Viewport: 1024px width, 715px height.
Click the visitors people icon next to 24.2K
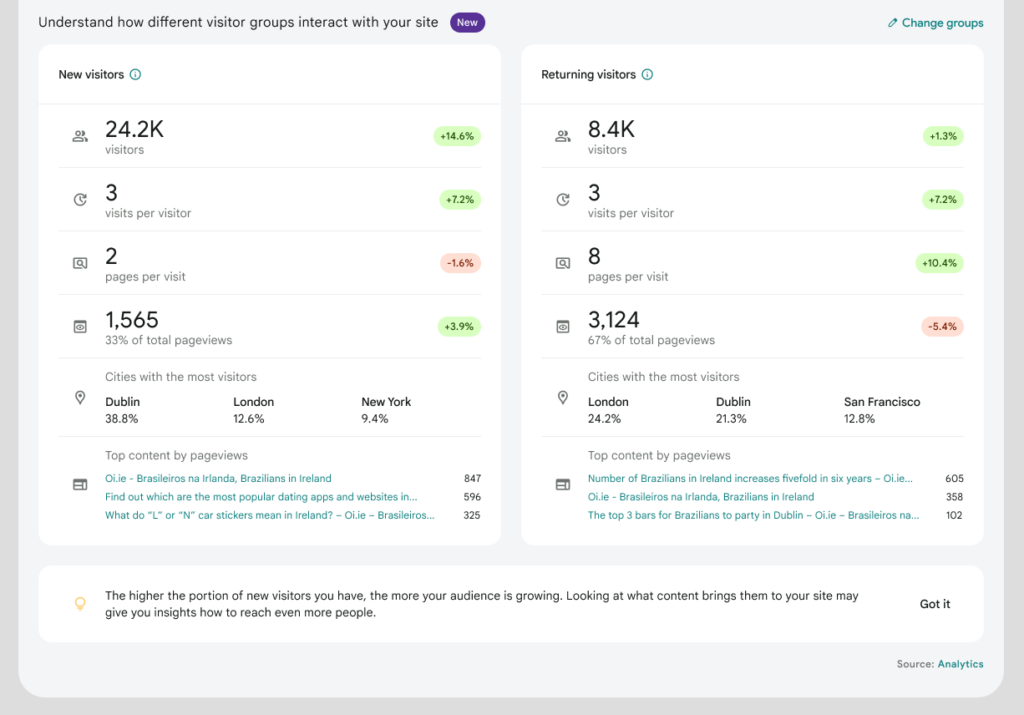80,136
